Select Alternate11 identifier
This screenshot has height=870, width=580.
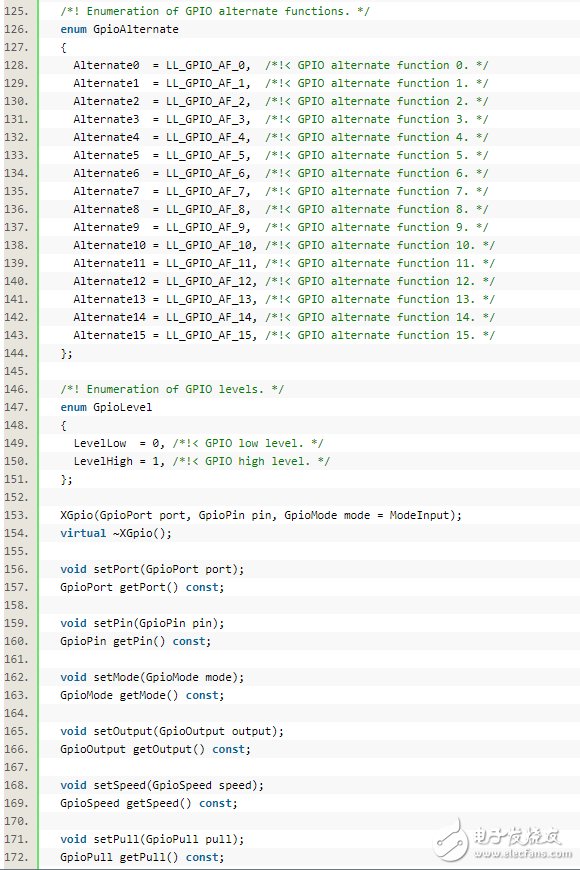point(109,263)
